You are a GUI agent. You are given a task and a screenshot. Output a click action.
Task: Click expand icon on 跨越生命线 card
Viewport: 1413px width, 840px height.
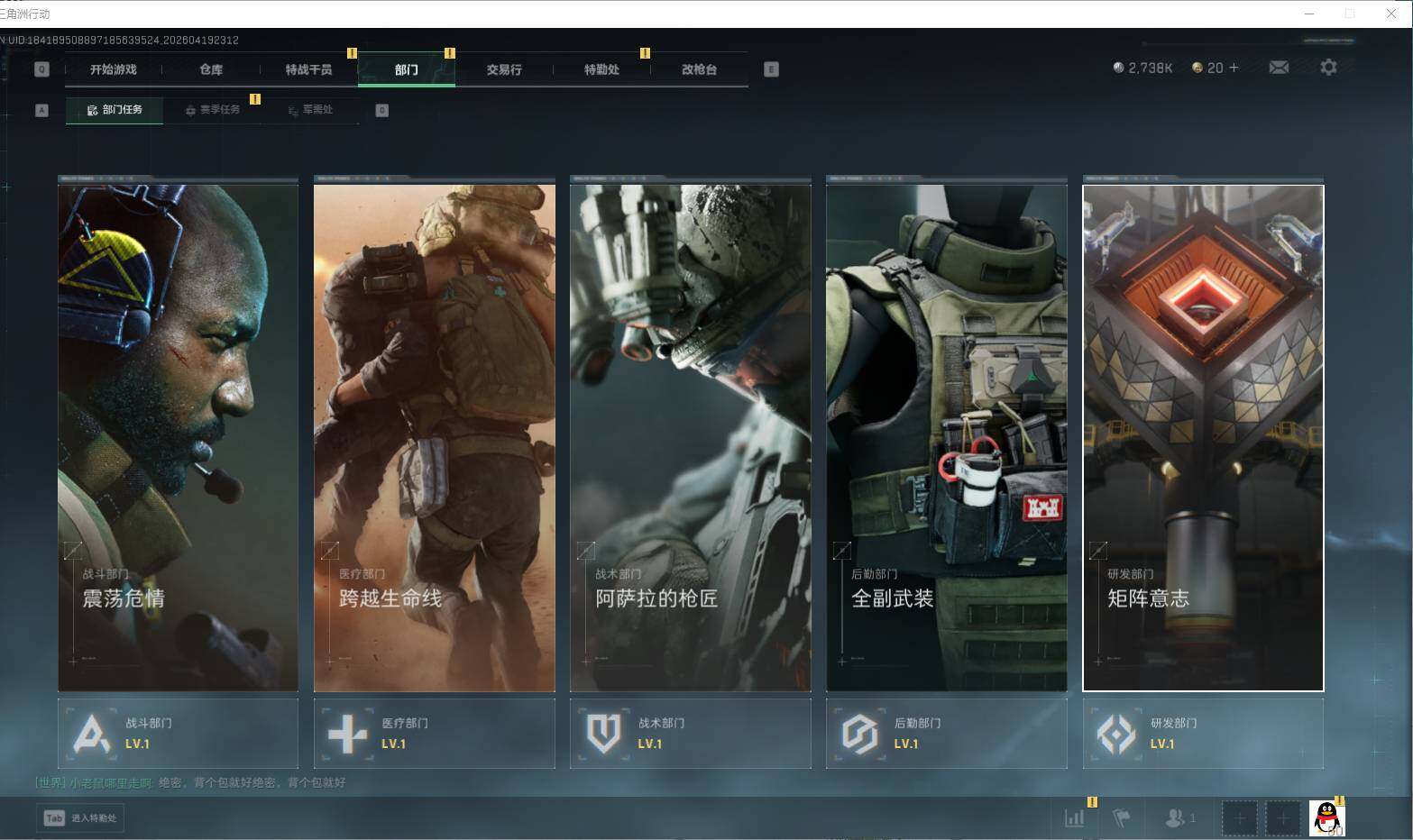coord(330,550)
